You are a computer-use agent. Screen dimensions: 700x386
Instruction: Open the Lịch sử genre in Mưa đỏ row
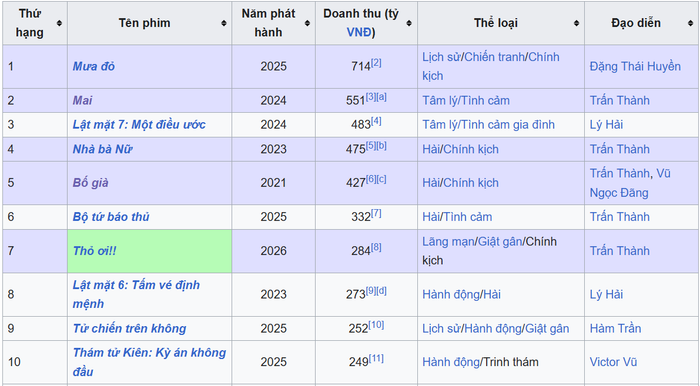tap(442, 57)
